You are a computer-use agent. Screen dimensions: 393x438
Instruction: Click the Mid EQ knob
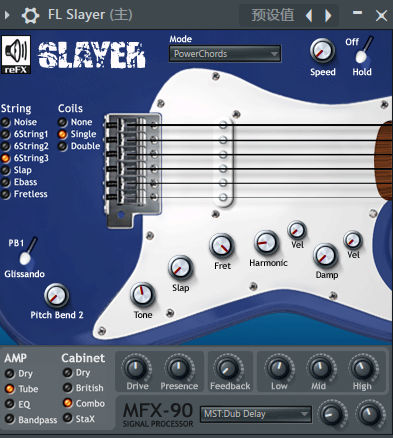[320, 368]
